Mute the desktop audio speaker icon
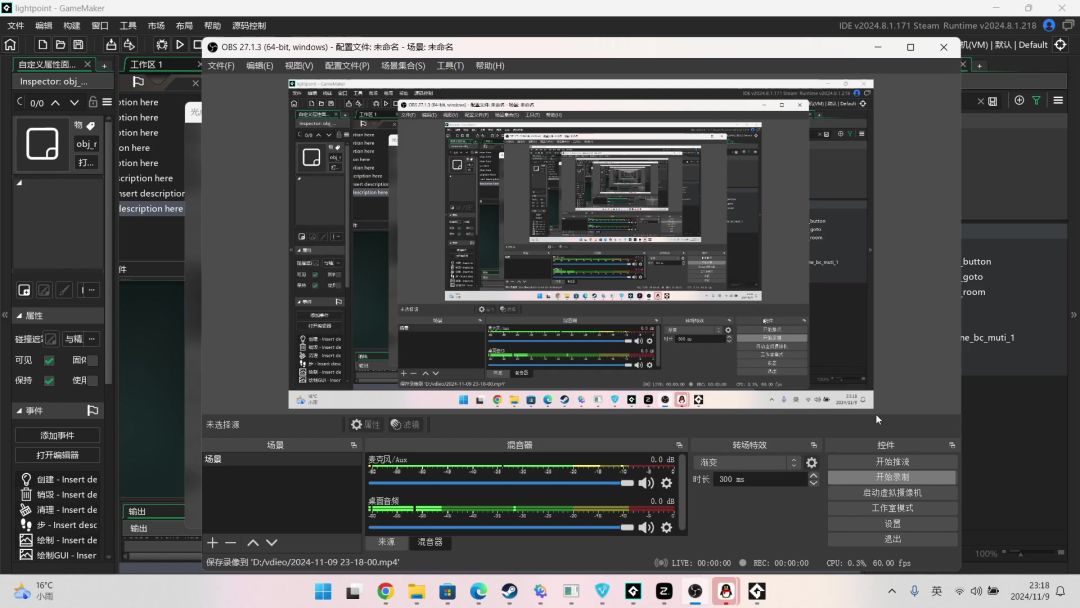The image size is (1080, 608). [646, 527]
